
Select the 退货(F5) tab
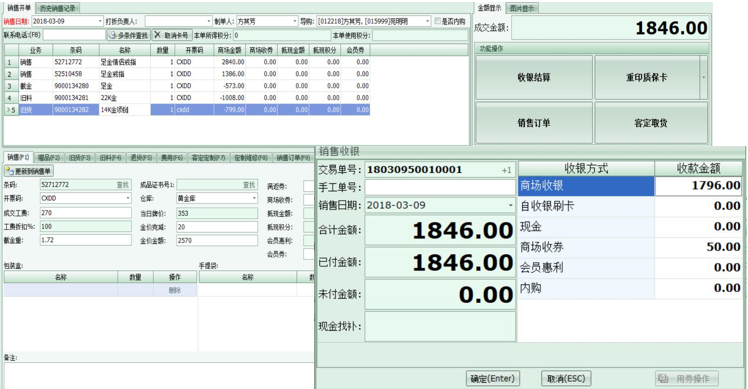(141, 158)
